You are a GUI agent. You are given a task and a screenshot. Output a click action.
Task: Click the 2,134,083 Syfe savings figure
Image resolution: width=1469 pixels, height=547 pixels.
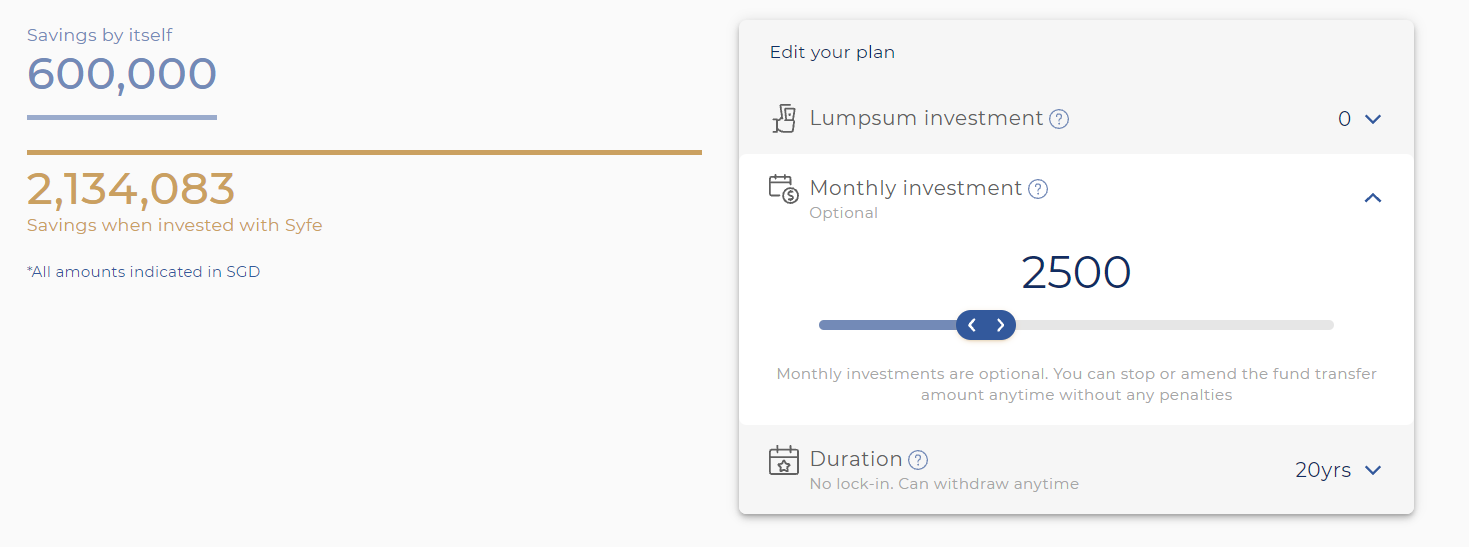click(x=131, y=189)
